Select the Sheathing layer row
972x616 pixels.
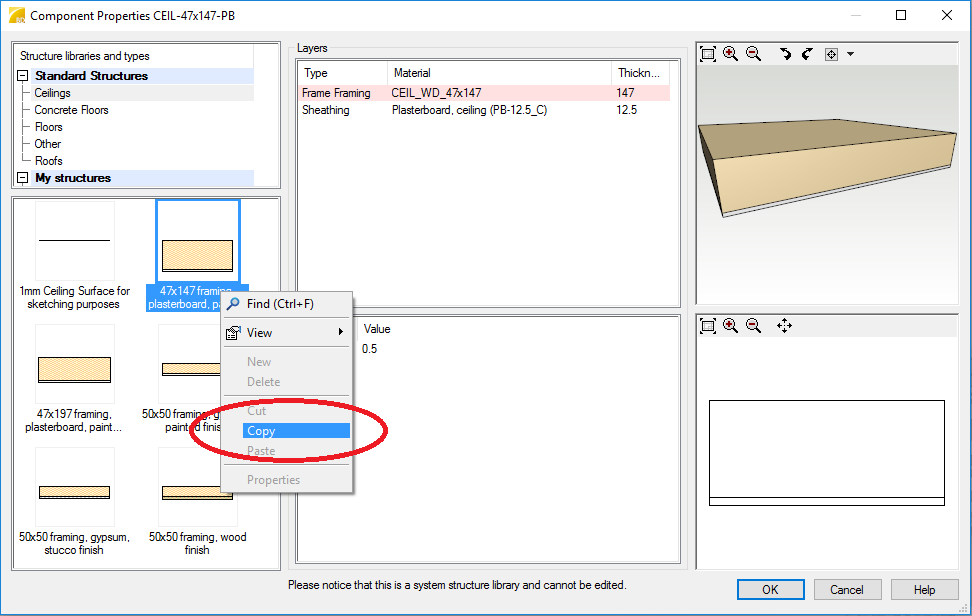(x=484, y=110)
